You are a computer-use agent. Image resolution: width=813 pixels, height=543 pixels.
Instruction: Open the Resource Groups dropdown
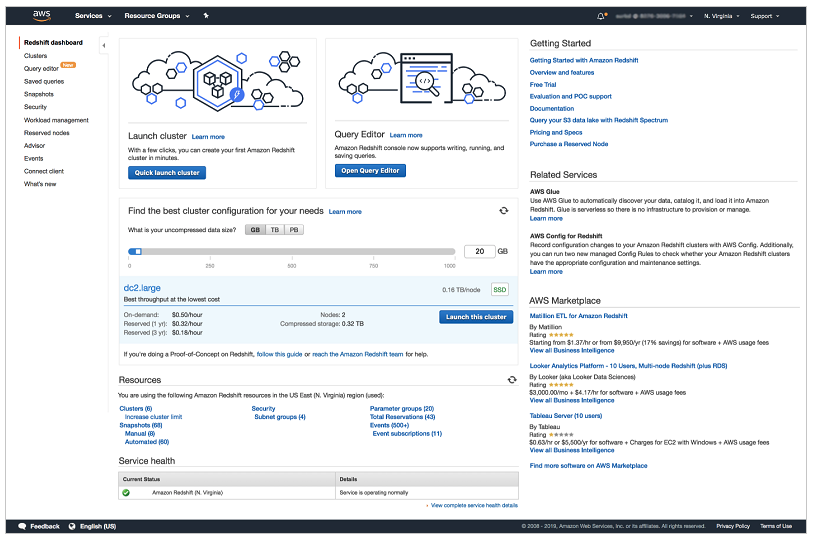tap(157, 16)
